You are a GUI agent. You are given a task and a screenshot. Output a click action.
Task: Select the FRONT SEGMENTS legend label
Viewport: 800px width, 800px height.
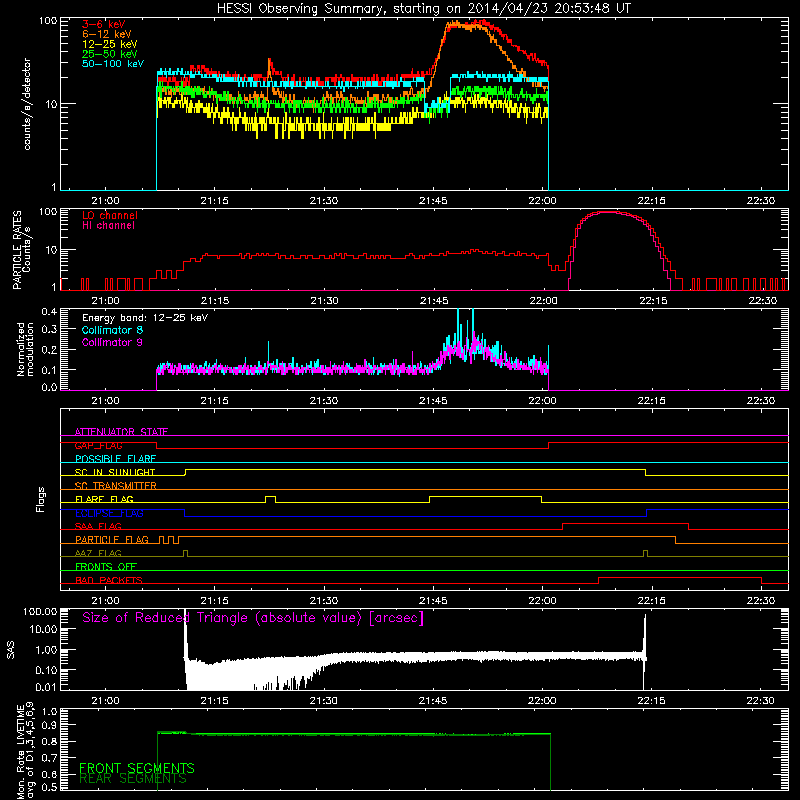137,768
